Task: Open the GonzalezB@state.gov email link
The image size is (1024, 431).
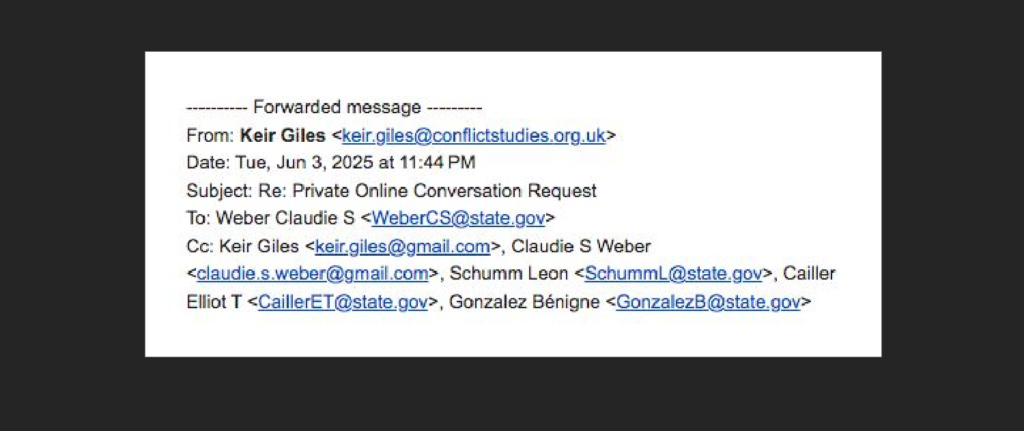Action: [708, 301]
